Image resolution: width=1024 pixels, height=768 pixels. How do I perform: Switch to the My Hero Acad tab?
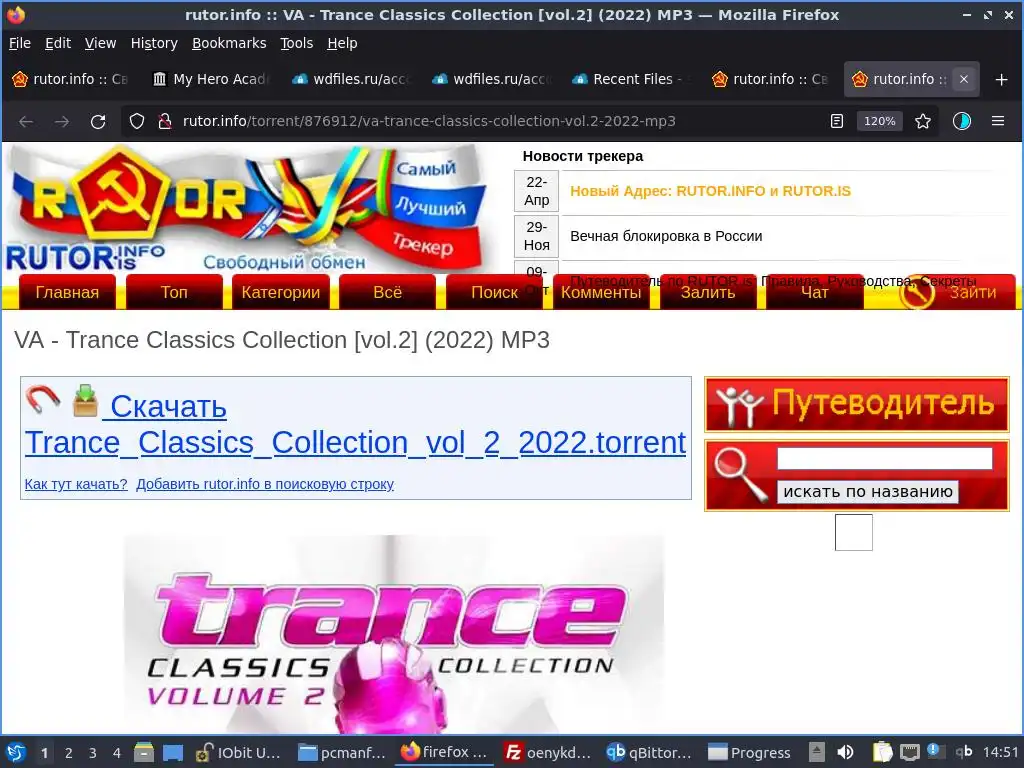click(210, 80)
